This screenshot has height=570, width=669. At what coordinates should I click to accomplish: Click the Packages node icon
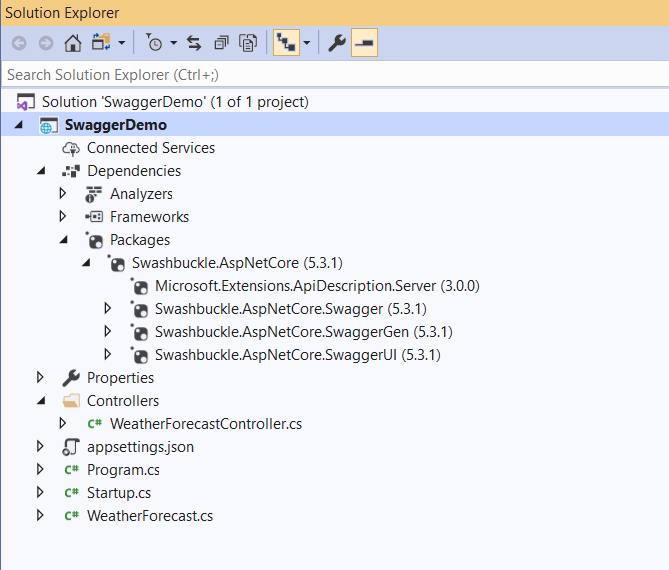(94, 240)
